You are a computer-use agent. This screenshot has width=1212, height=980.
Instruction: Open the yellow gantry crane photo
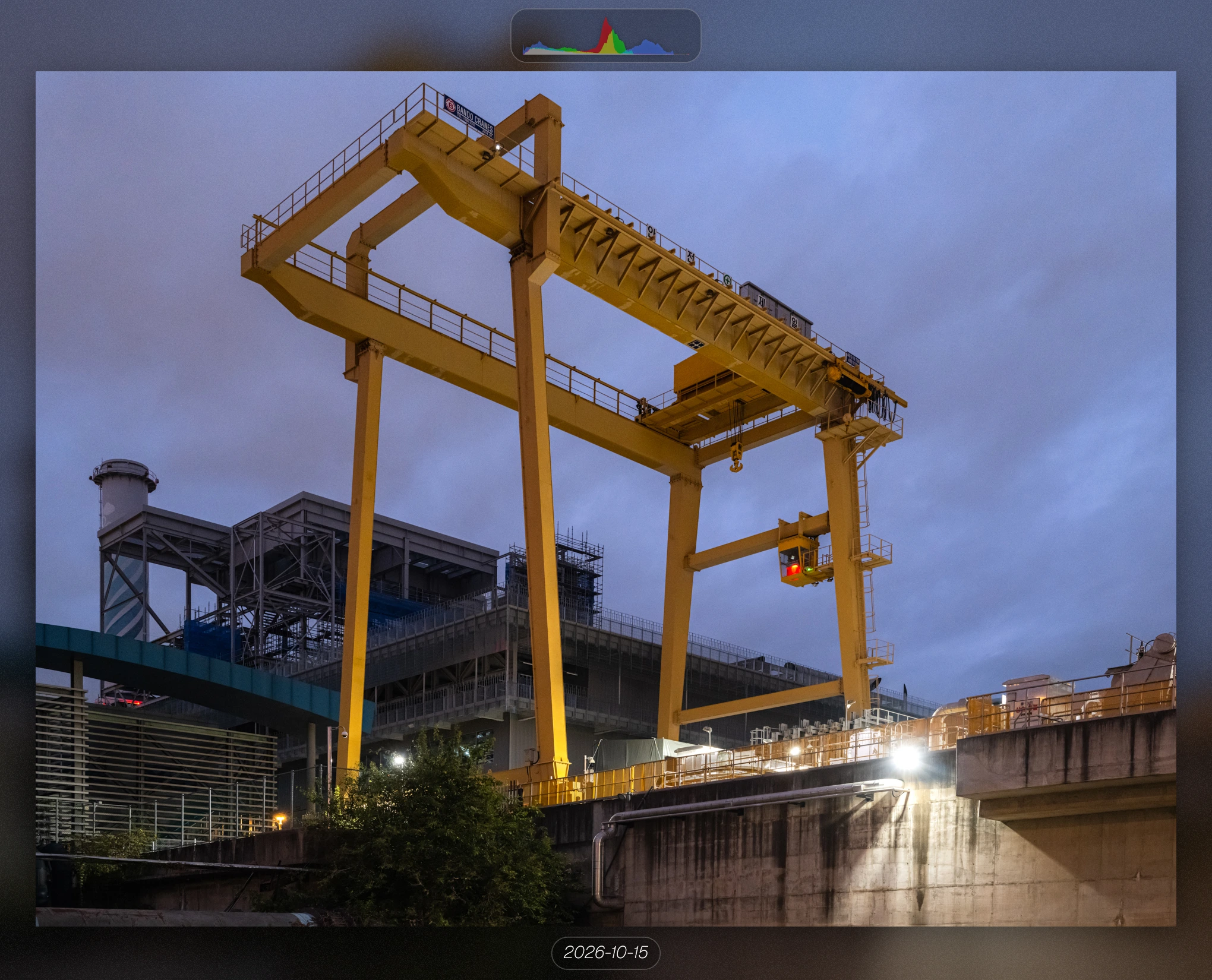tap(605, 498)
